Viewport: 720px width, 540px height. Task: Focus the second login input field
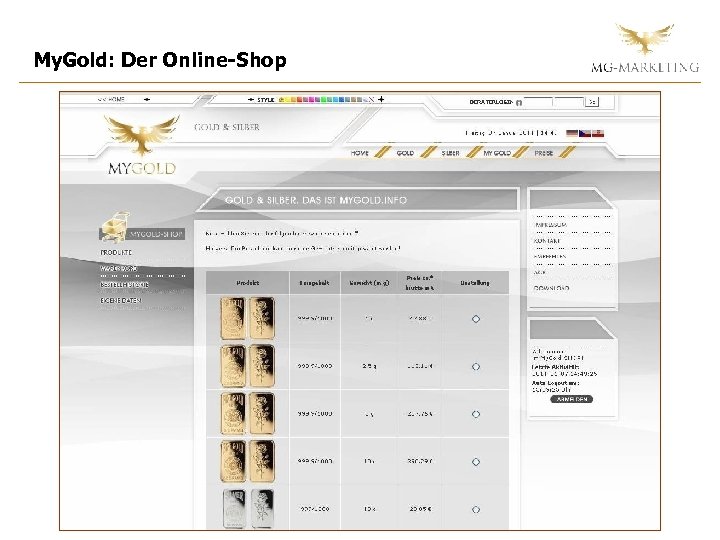[568, 102]
